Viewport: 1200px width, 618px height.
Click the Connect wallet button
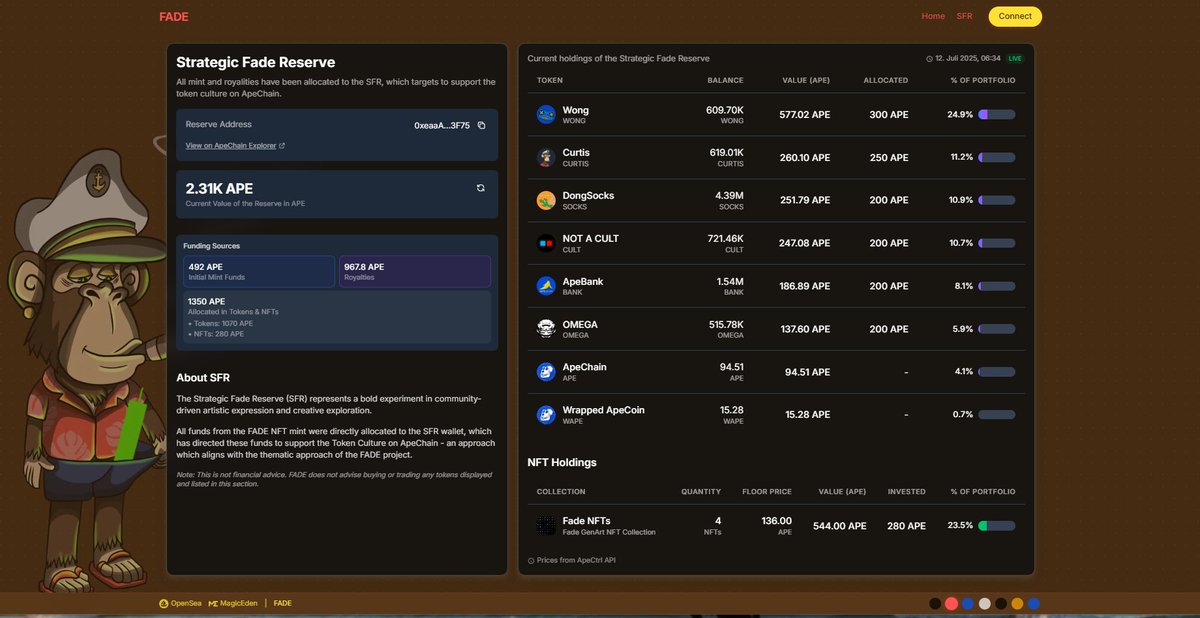[1015, 16]
